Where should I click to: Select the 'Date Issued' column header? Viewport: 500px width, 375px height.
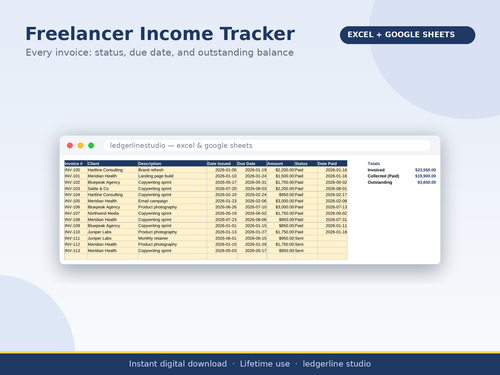click(222, 163)
